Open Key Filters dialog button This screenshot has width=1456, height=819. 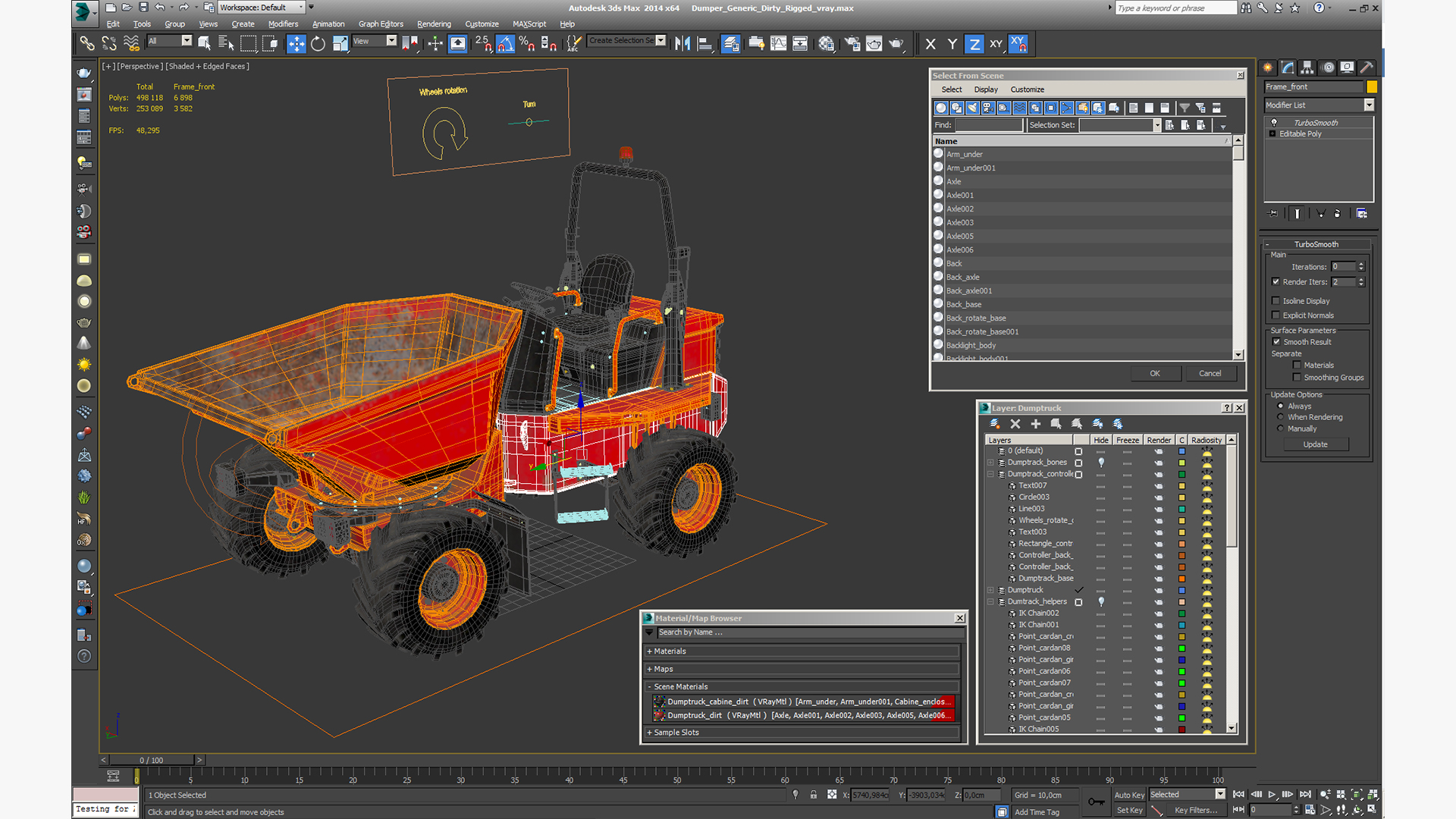(x=1196, y=811)
